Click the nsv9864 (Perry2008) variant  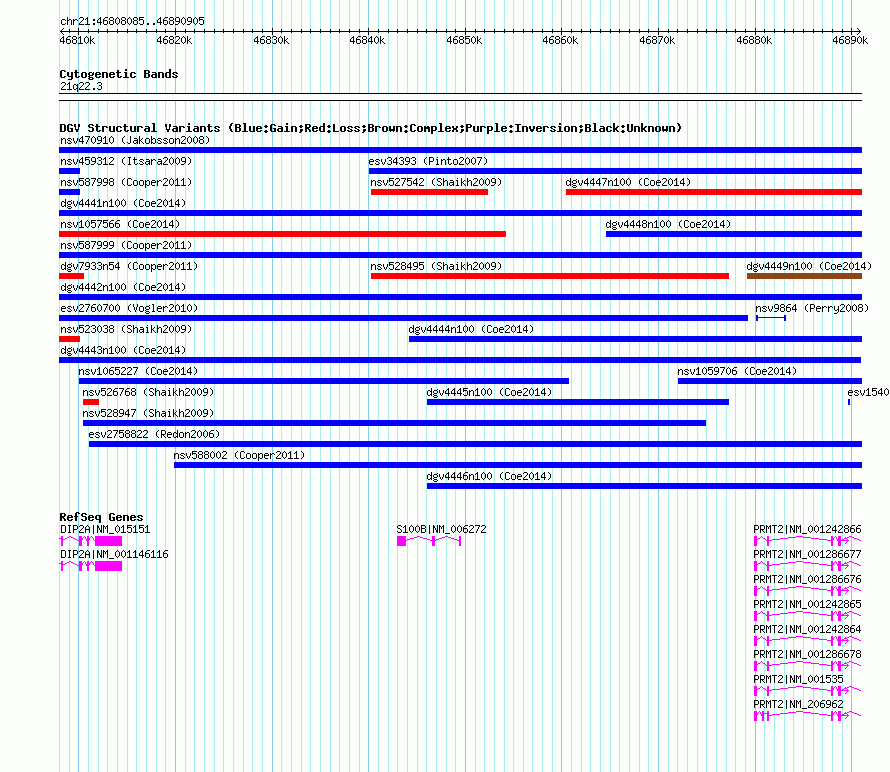(x=771, y=318)
